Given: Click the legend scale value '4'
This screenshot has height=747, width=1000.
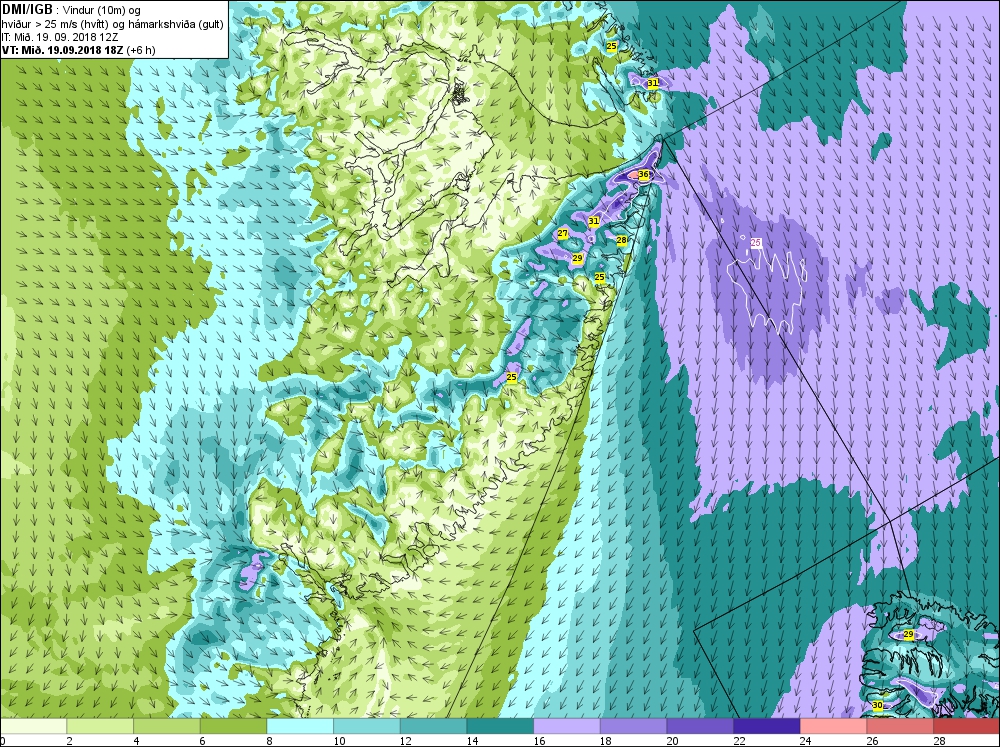Looking at the screenshot, I should click(136, 741).
